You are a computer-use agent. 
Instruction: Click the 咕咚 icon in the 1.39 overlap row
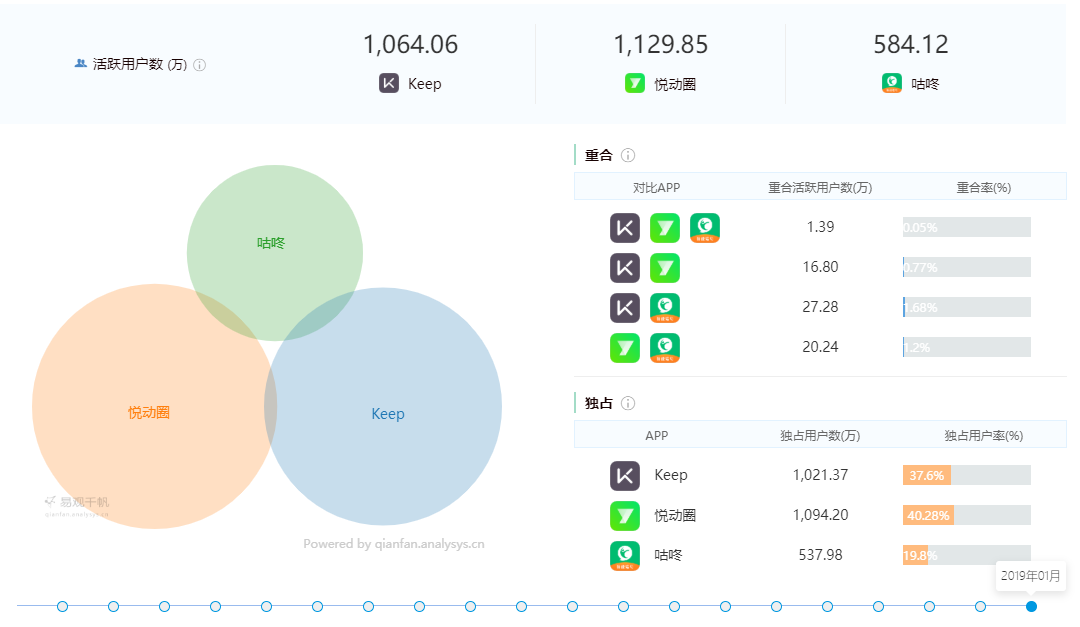(x=705, y=228)
